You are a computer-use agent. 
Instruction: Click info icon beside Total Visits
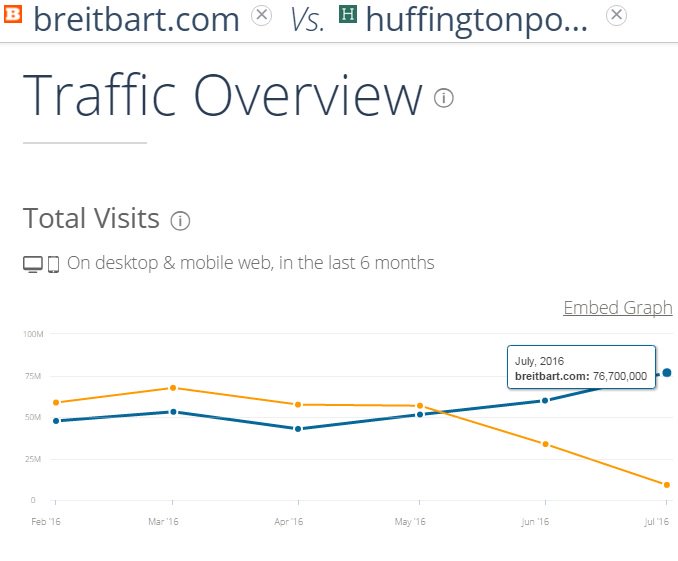coord(180,221)
